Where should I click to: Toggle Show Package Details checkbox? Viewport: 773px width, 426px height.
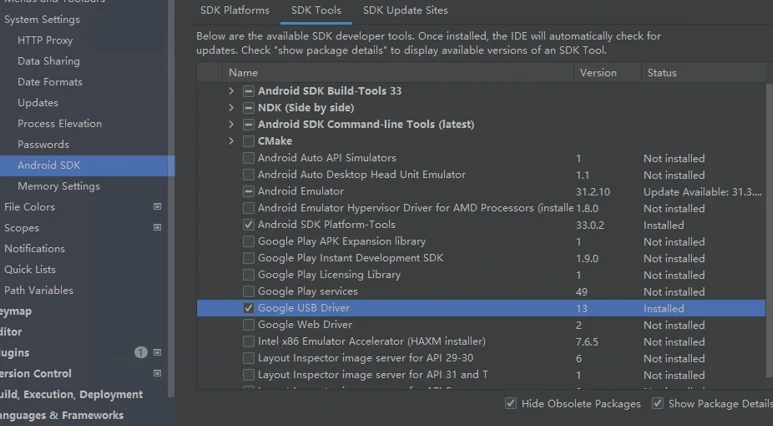(658, 404)
